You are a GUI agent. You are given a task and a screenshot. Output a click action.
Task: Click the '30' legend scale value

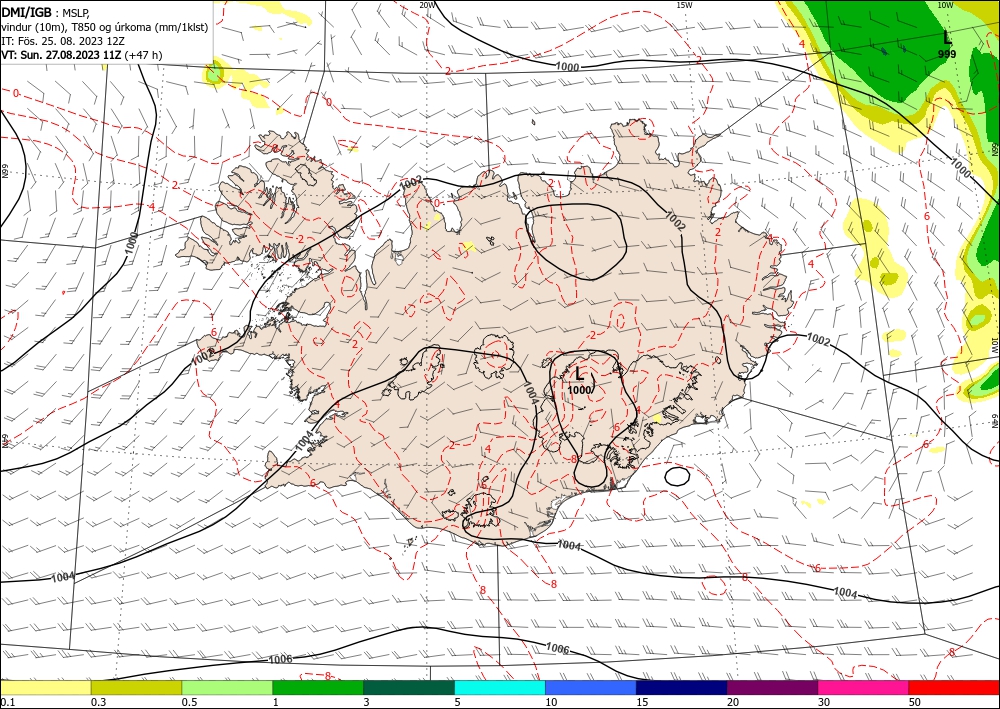(824, 702)
